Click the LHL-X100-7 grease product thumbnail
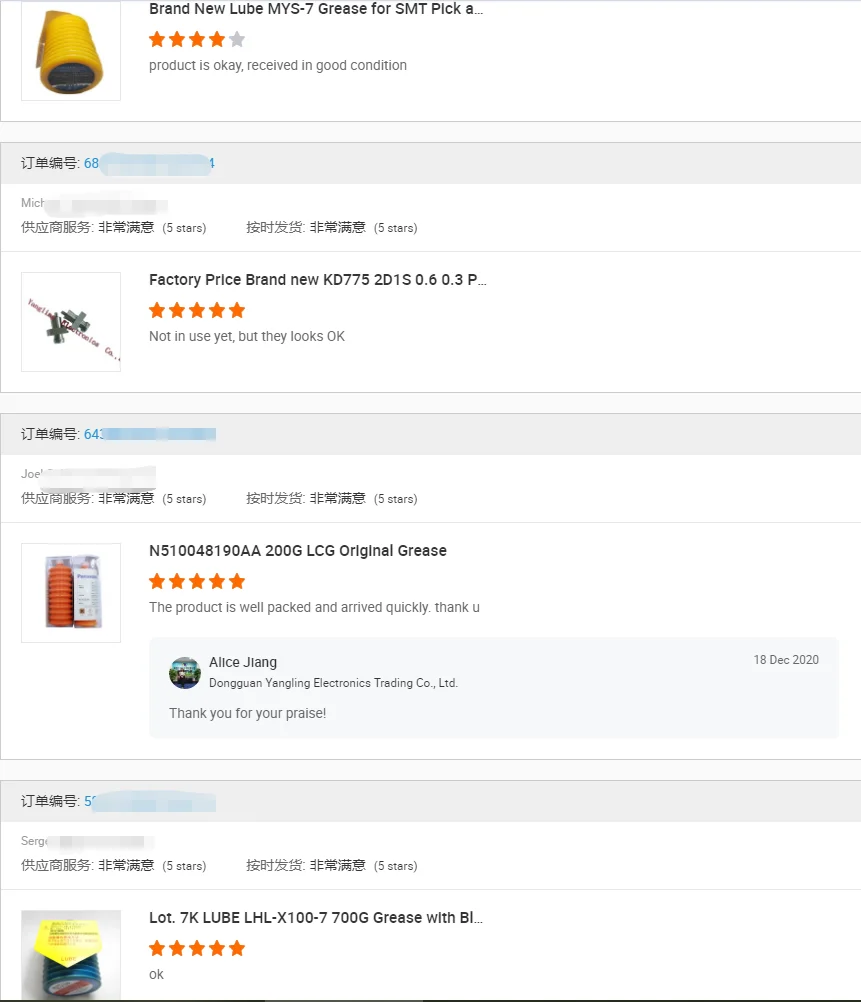Screen dimensions: 861x1002 click(x=71, y=954)
